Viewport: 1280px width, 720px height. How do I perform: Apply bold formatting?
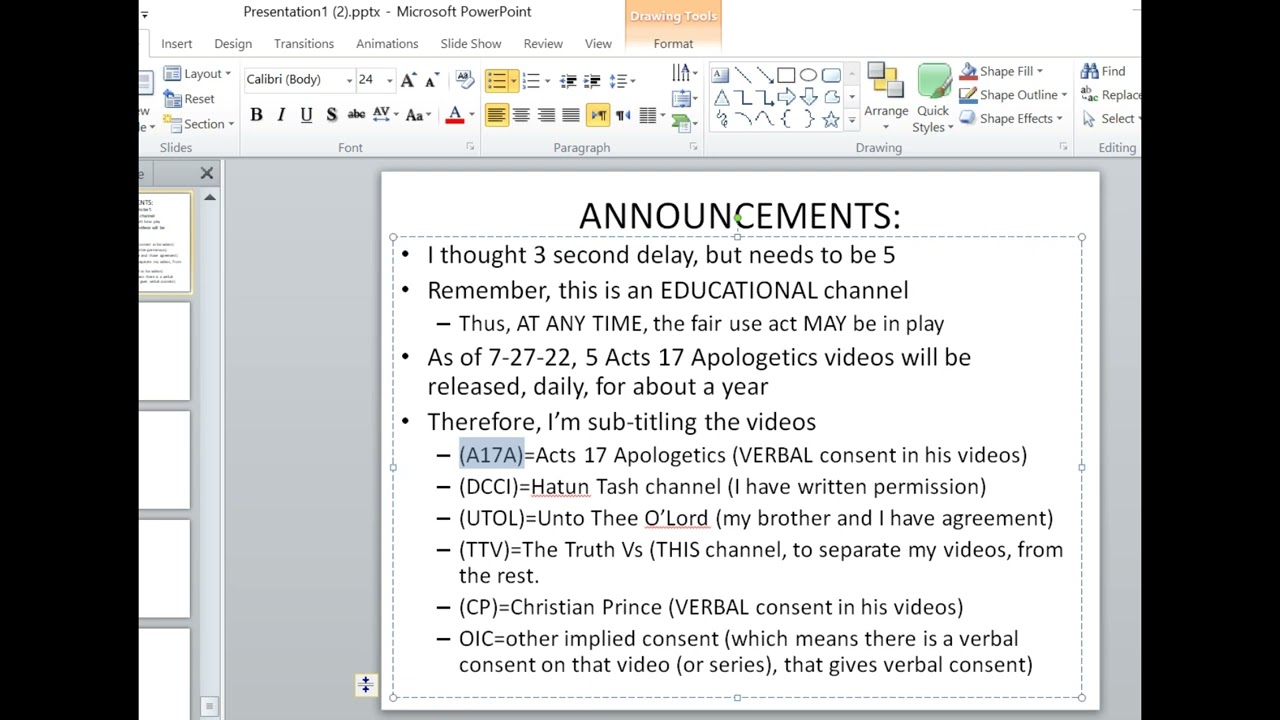point(256,115)
